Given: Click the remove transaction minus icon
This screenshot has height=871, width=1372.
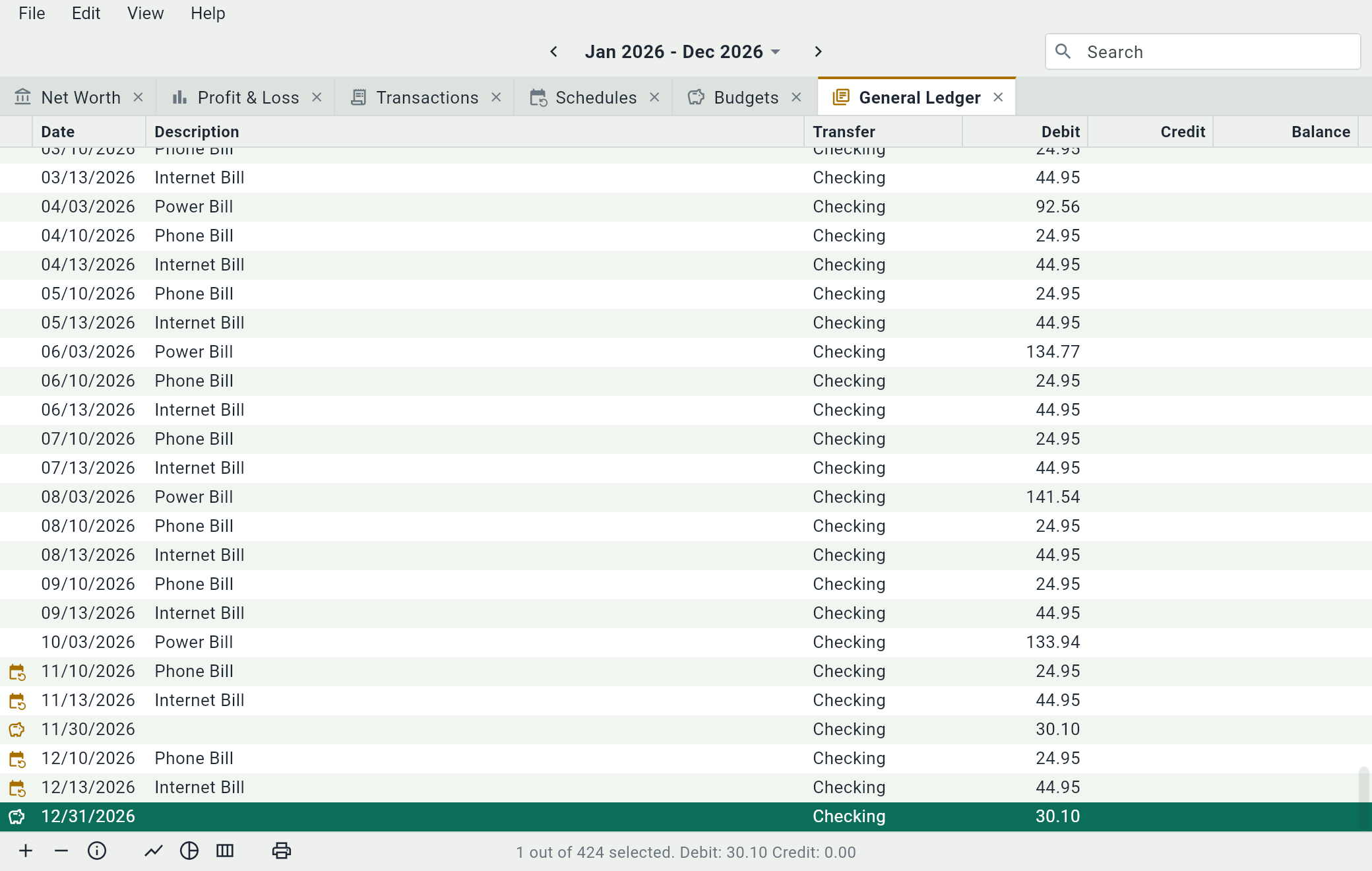Looking at the screenshot, I should click(x=61, y=851).
